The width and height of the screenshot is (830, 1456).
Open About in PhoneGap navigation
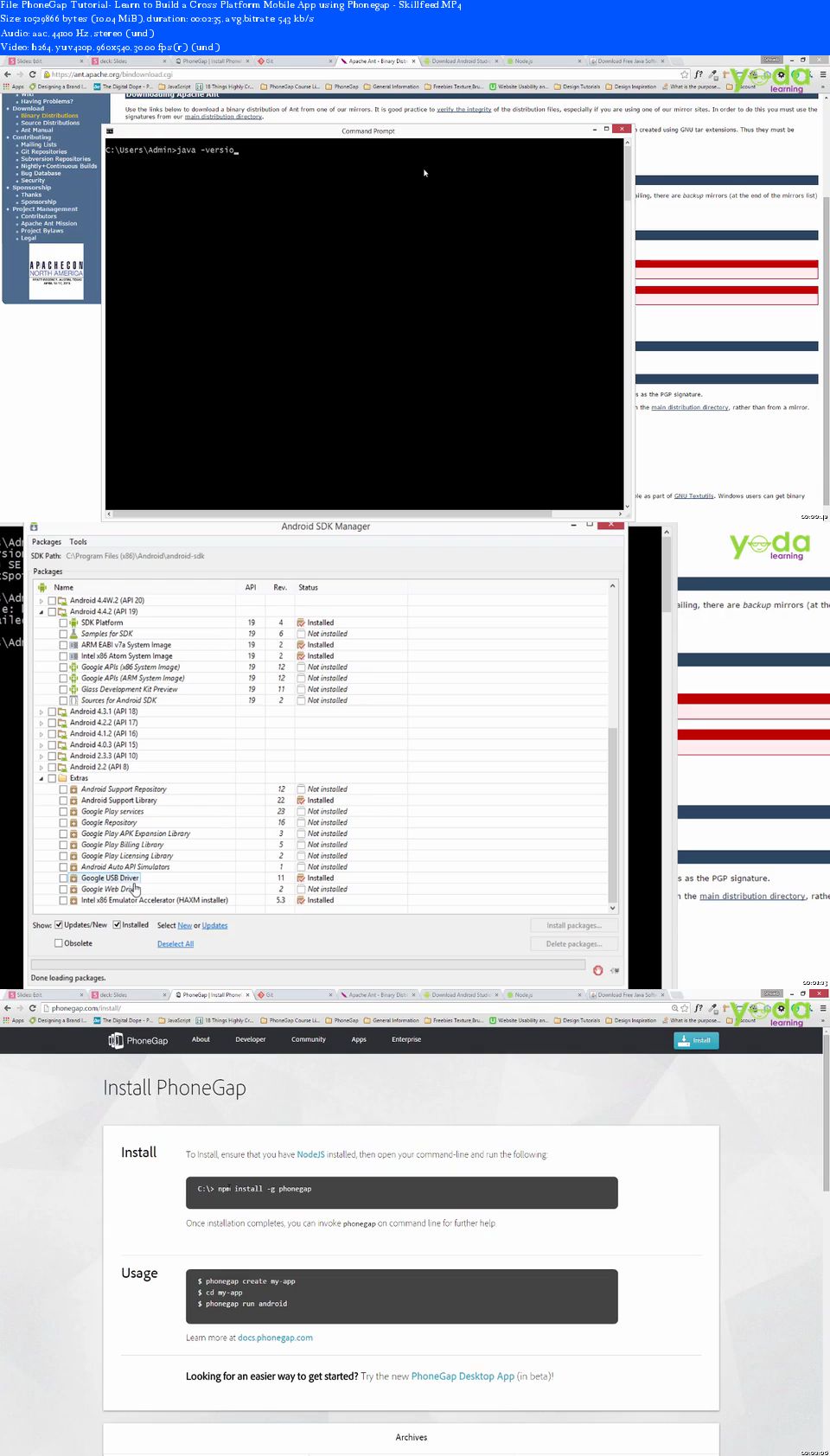(x=201, y=1039)
